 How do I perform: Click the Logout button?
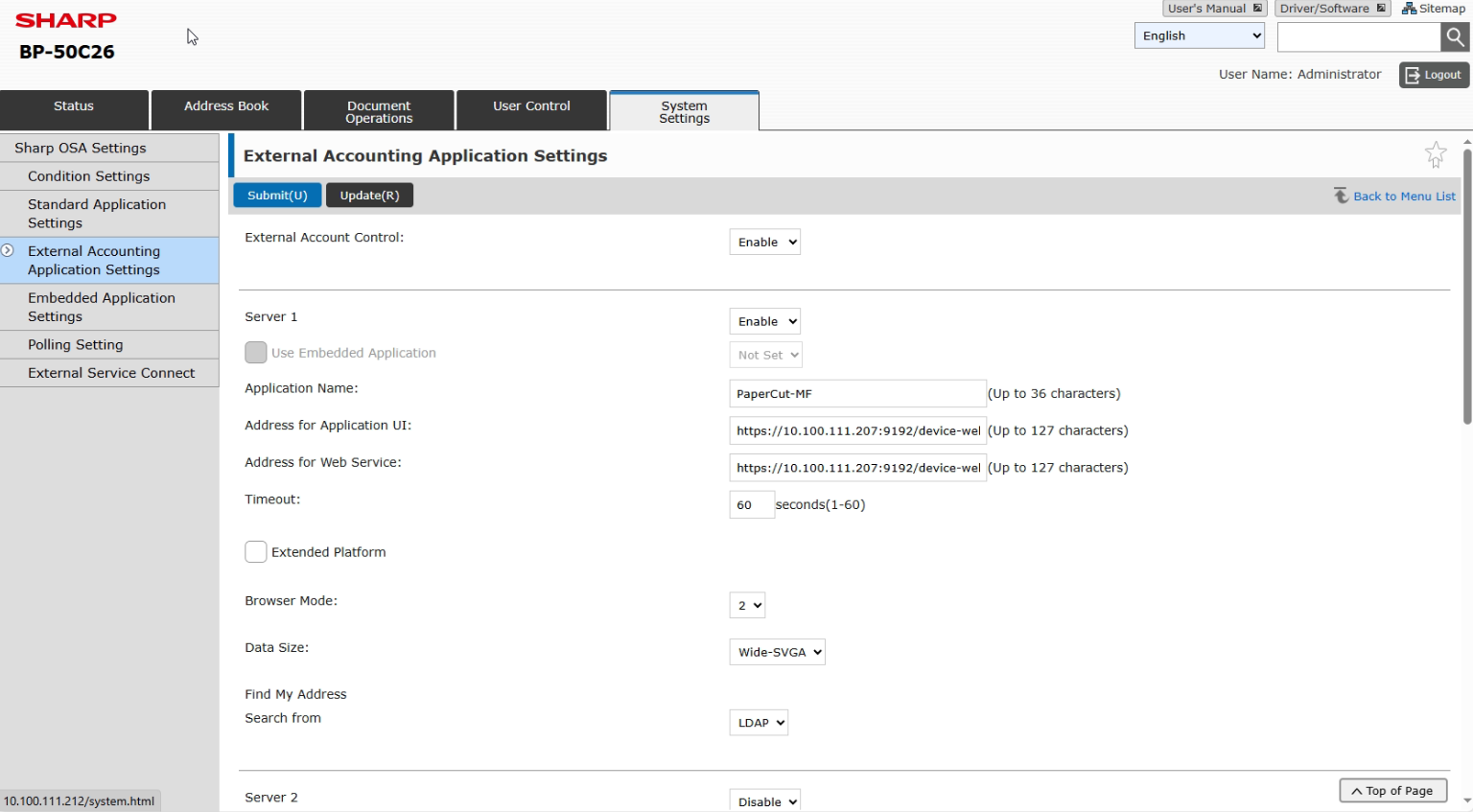[1434, 75]
